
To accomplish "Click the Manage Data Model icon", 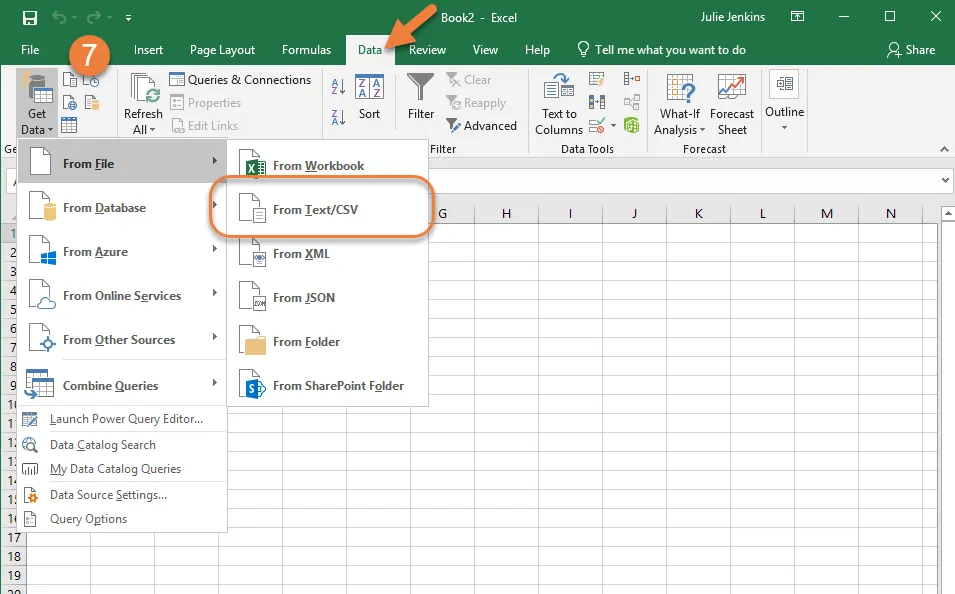I will click(632, 126).
